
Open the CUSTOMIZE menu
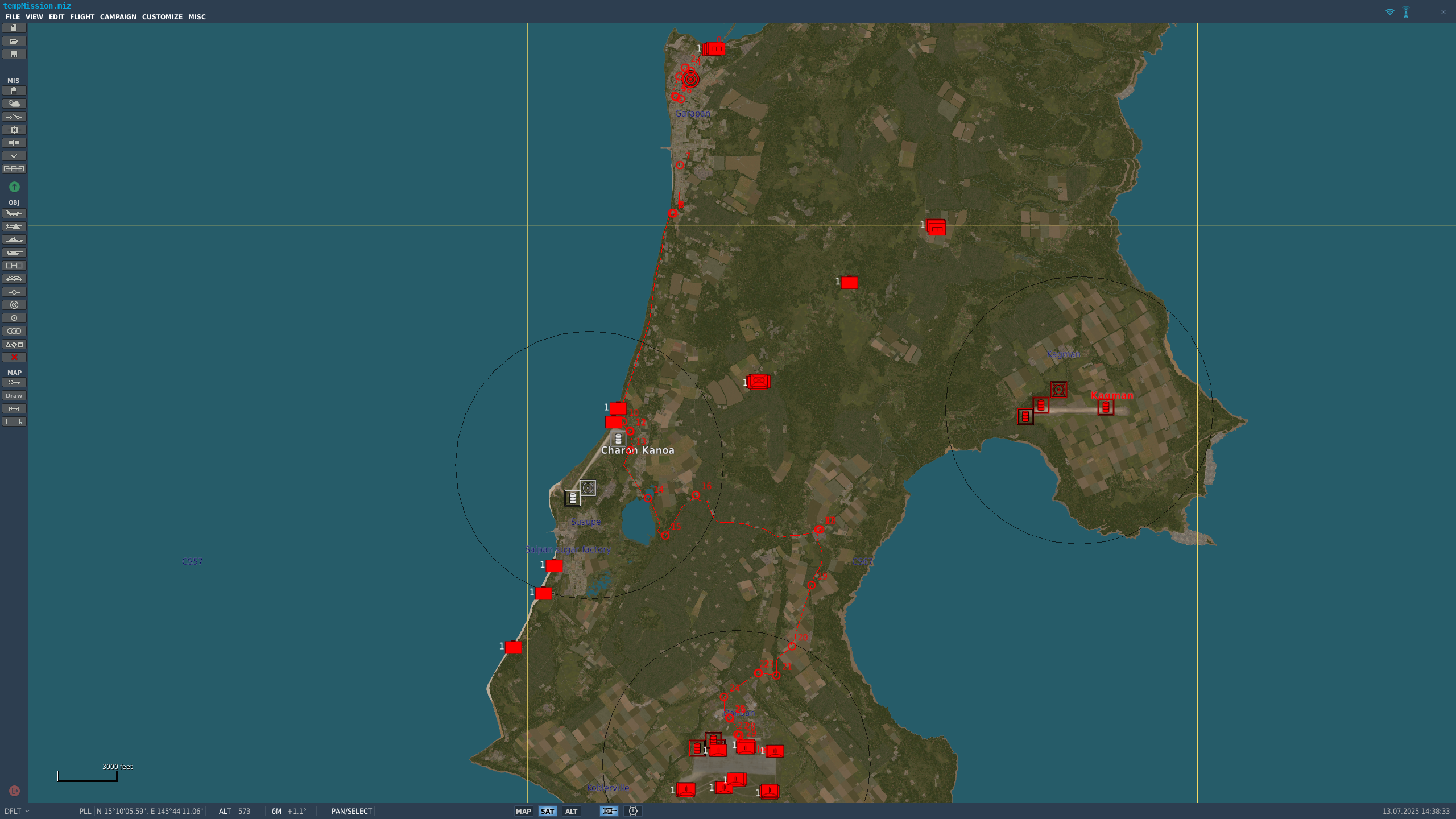[x=162, y=17]
